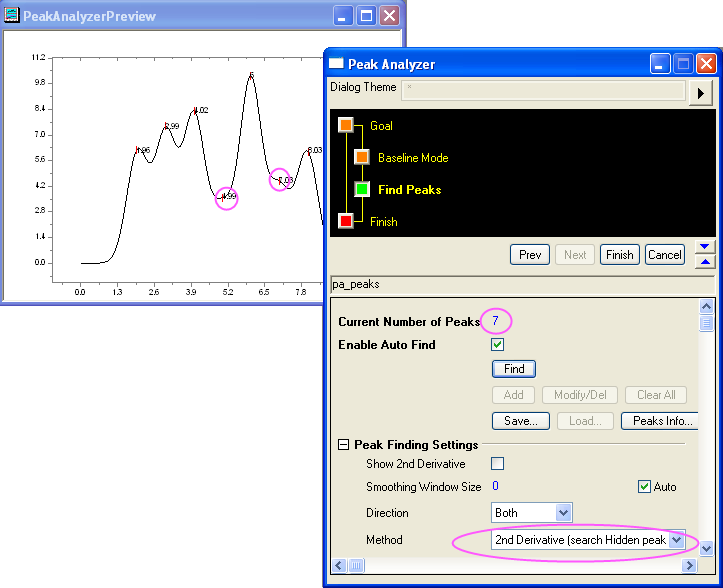
Task: Click the orange Goal node icon
Action: click(x=346, y=125)
